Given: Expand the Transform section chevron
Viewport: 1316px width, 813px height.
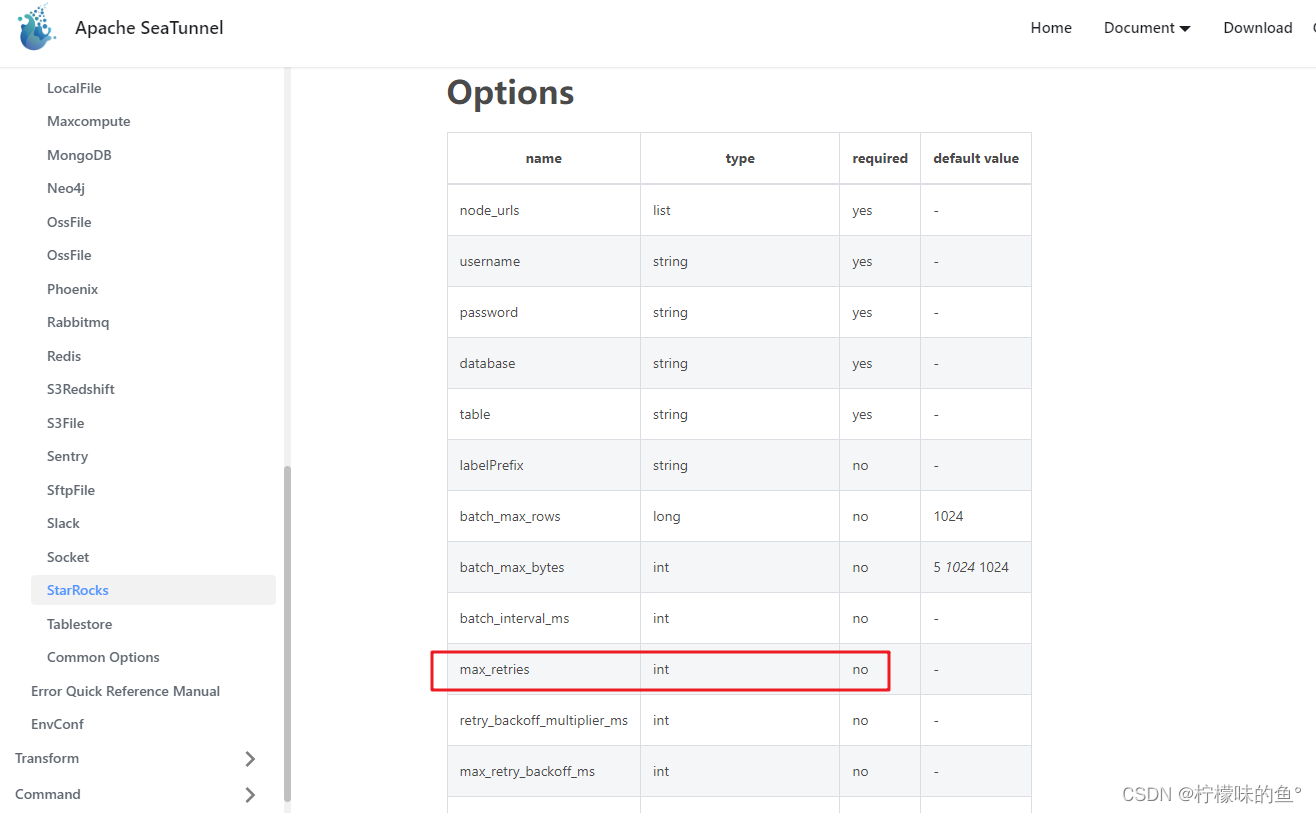Looking at the screenshot, I should tap(250, 759).
